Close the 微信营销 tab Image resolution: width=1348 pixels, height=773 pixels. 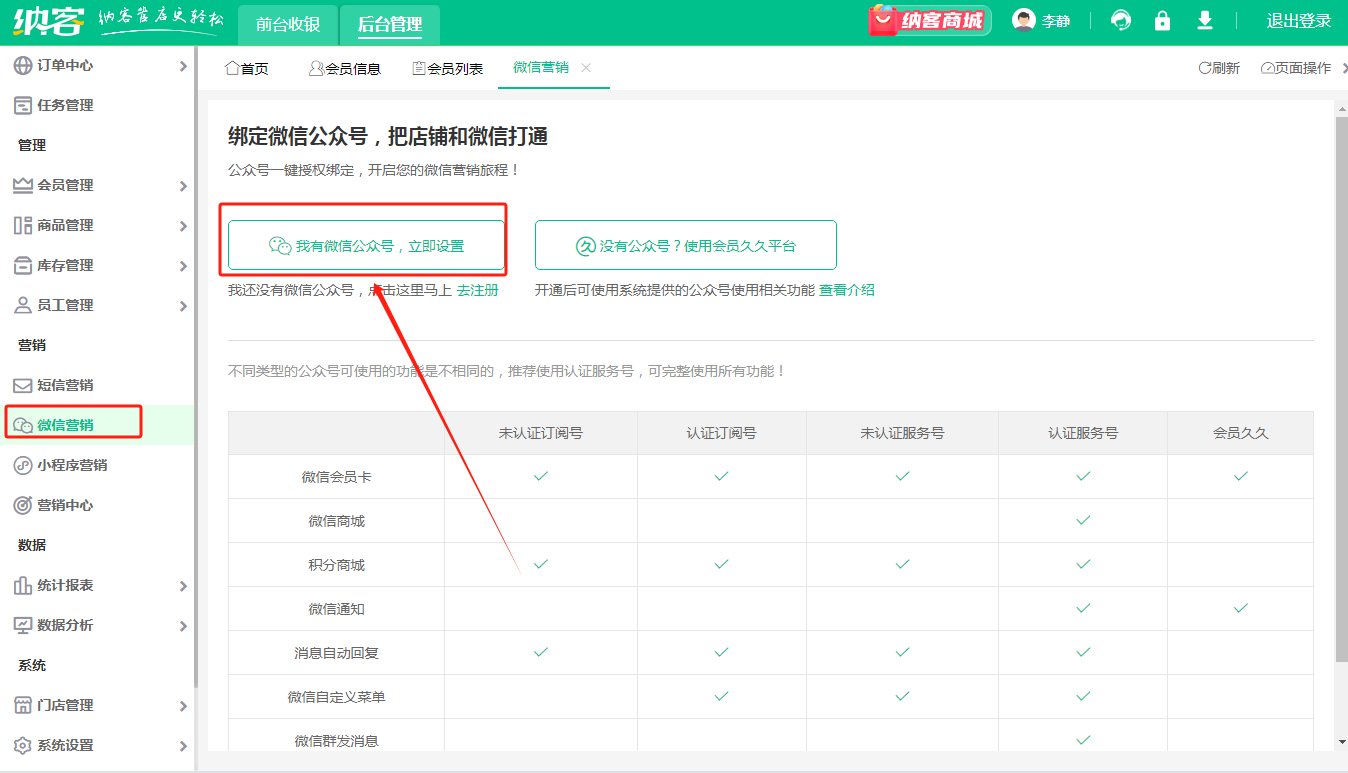(586, 68)
